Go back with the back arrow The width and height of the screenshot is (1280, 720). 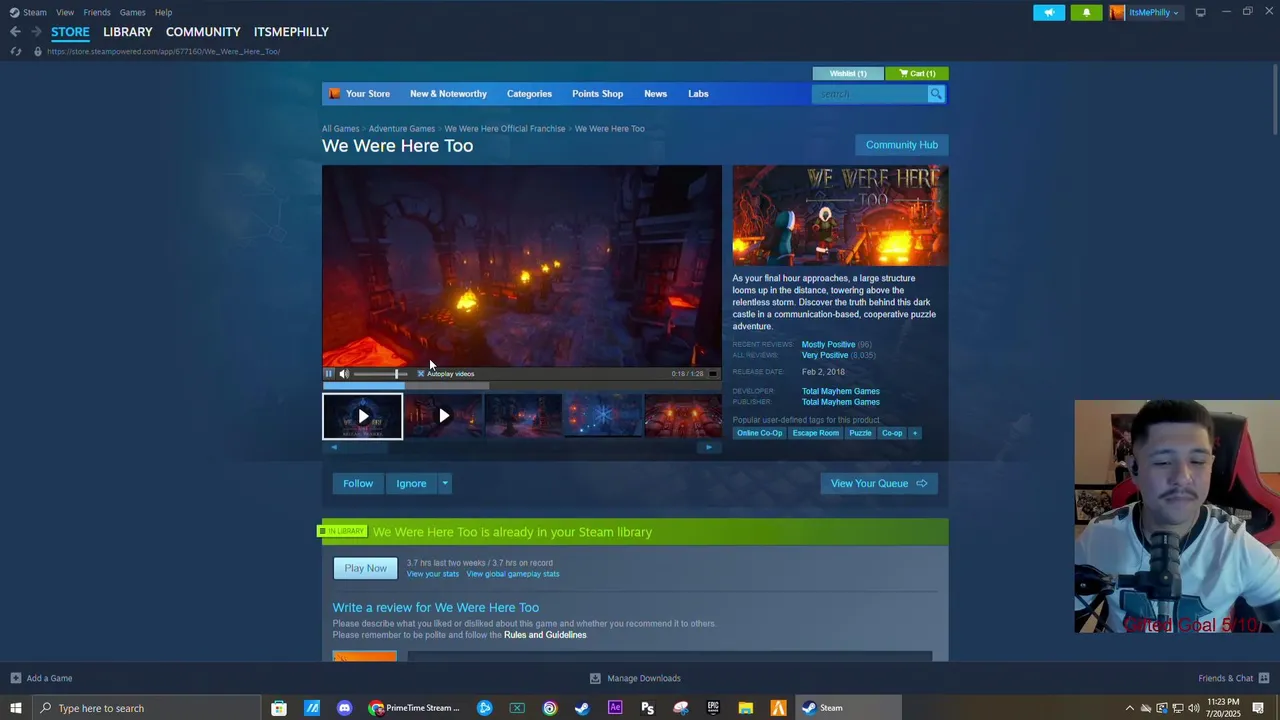(15, 32)
